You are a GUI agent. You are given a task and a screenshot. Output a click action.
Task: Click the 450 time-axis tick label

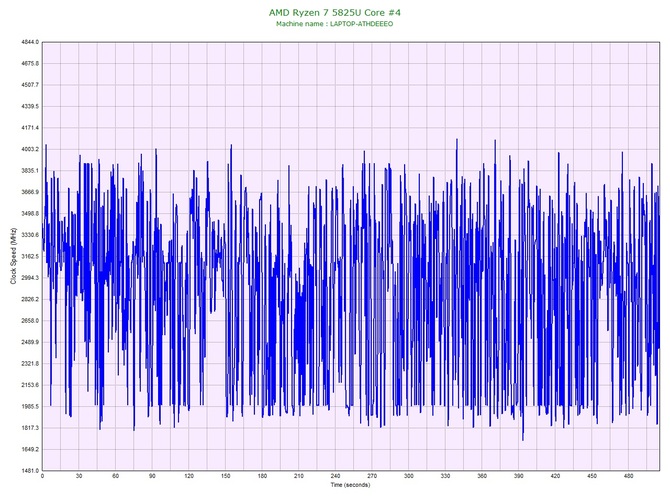point(592,476)
